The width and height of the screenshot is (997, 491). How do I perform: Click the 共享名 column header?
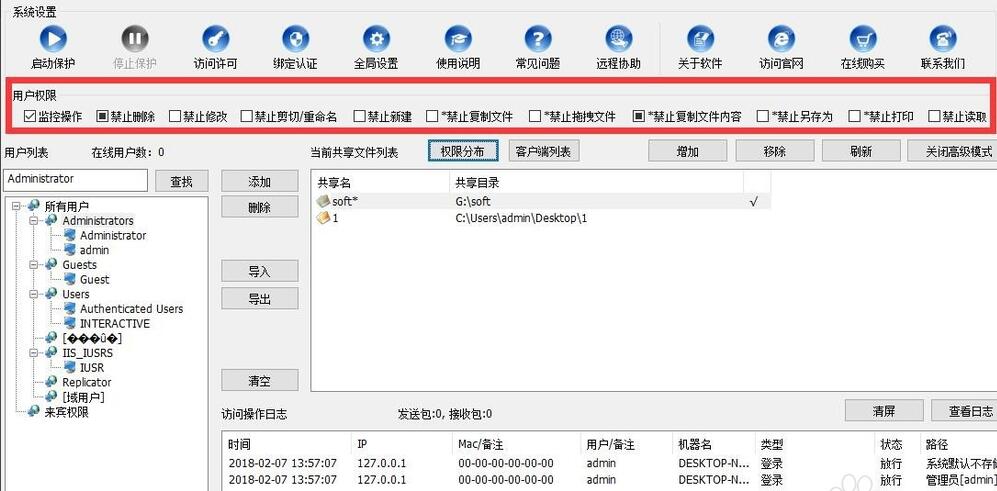click(x=382, y=183)
